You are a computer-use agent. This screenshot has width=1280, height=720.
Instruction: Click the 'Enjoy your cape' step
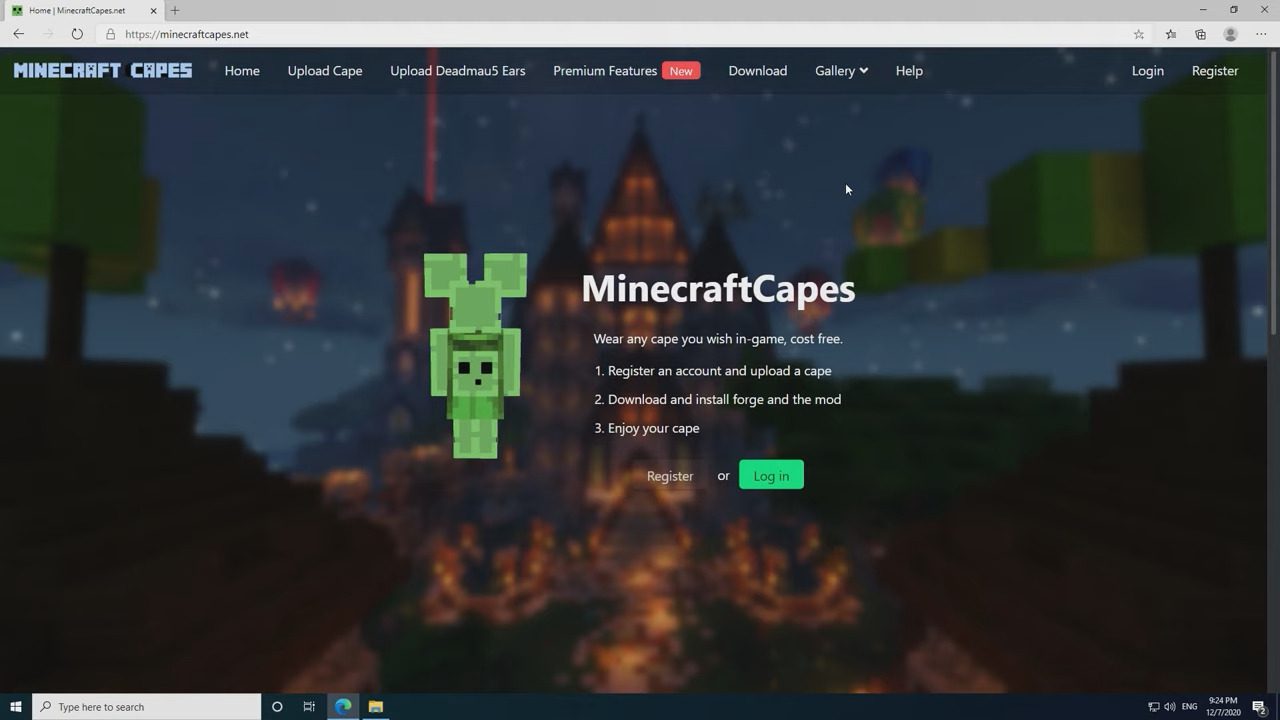[x=653, y=428]
